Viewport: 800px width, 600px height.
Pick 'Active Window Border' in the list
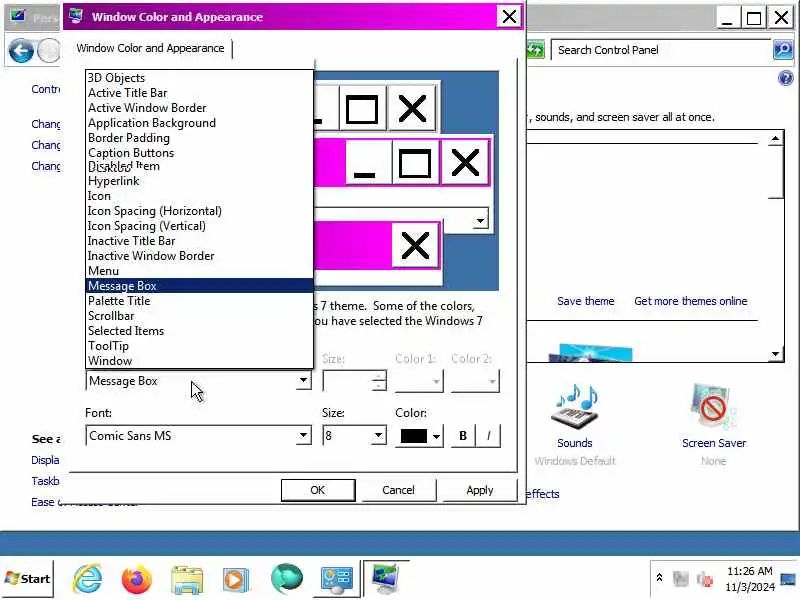pos(199,108)
